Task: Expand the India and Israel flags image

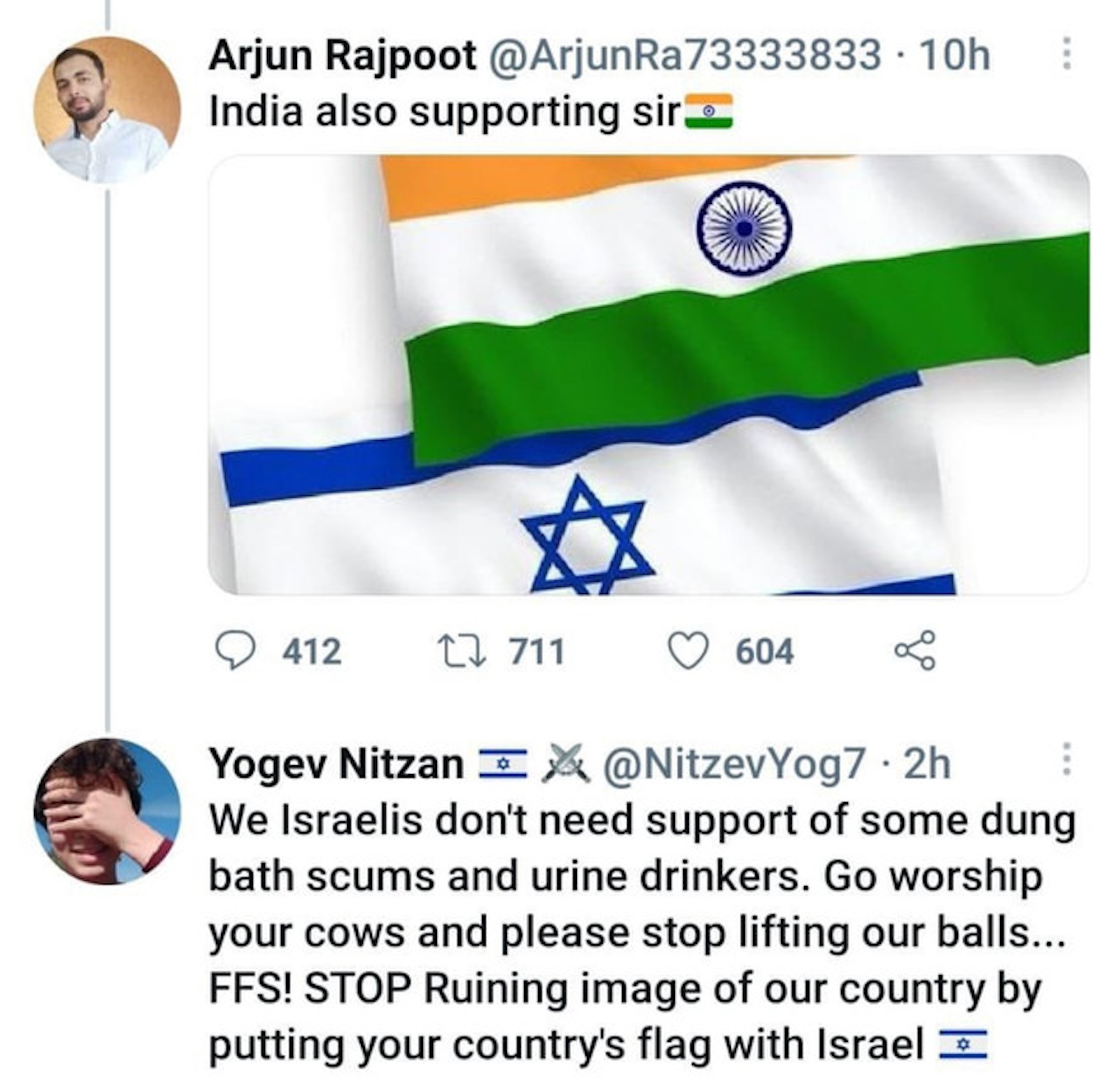Action: click(x=648, y=375)
